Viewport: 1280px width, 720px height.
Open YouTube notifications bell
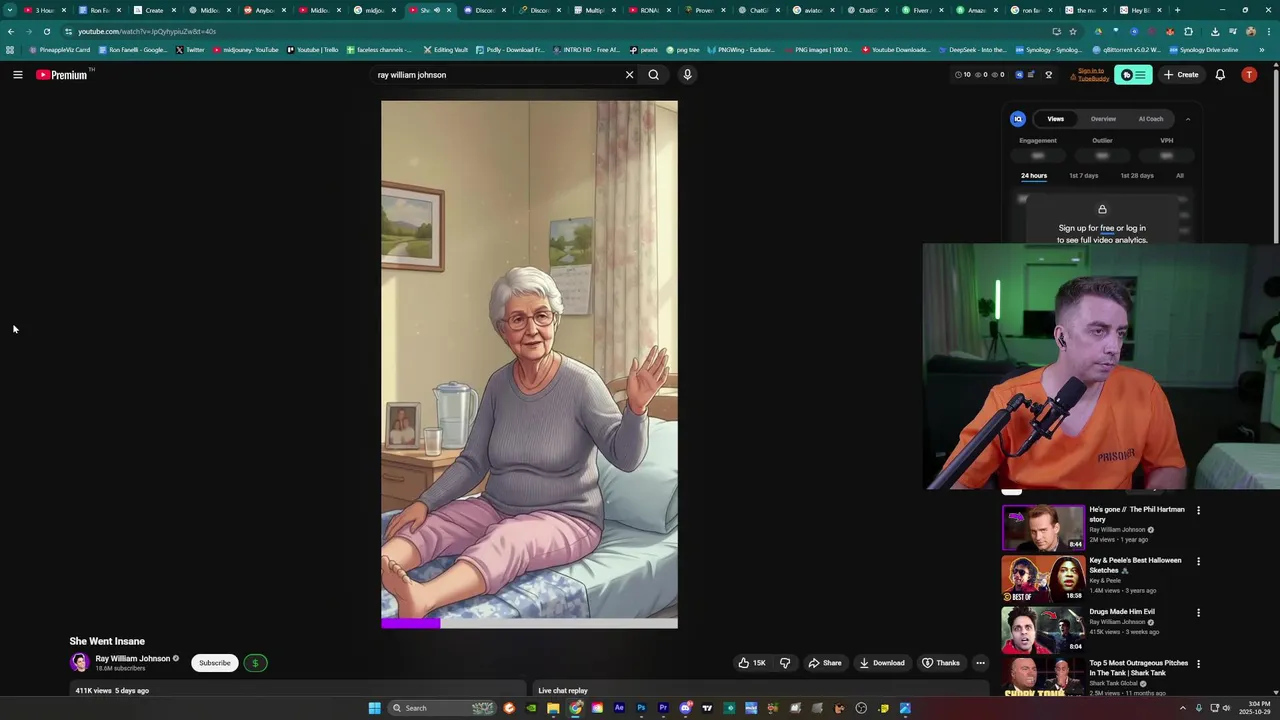tap(1220, 75)
